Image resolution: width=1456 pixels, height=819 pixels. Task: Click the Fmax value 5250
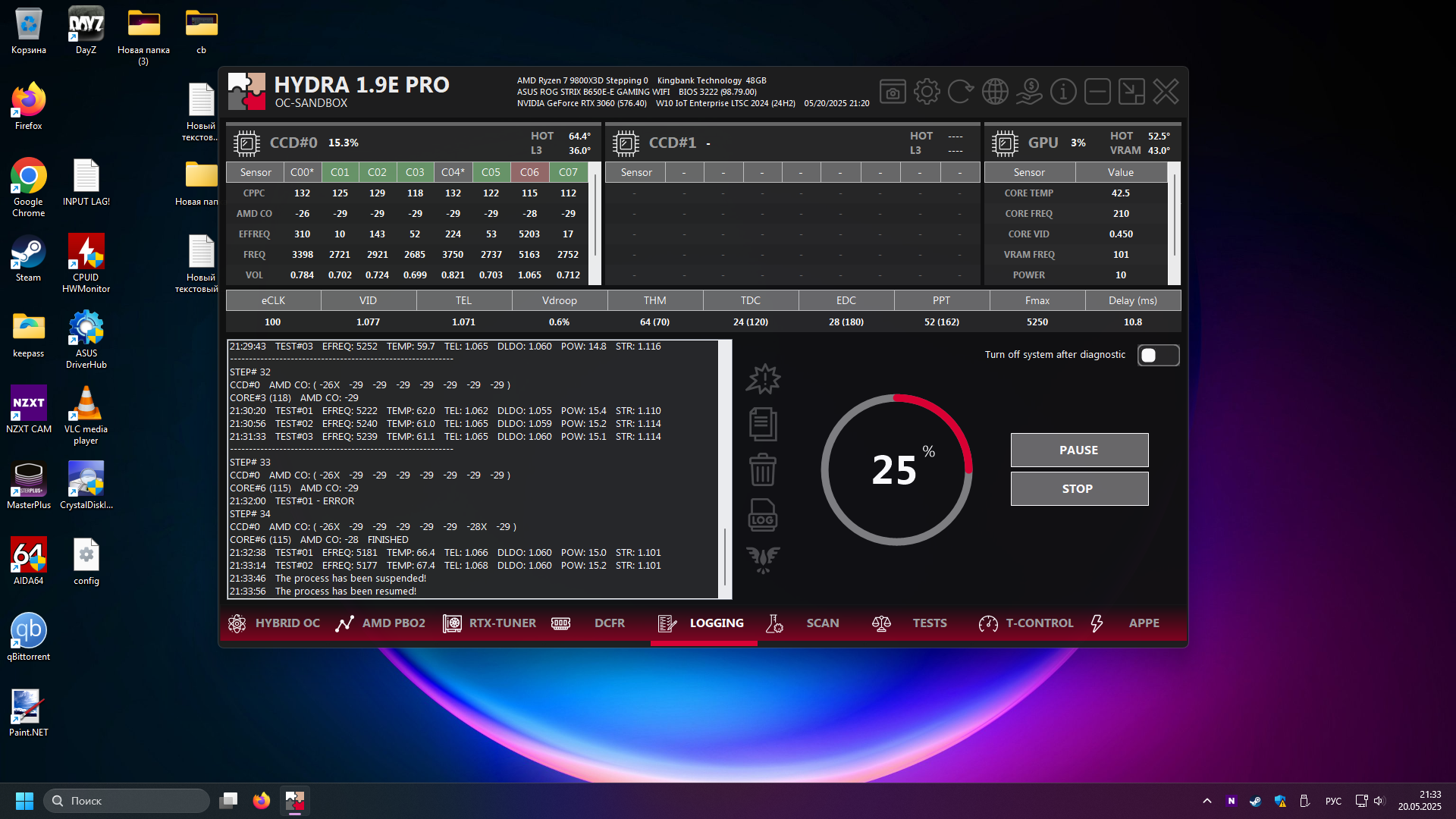pos(1037,322)
